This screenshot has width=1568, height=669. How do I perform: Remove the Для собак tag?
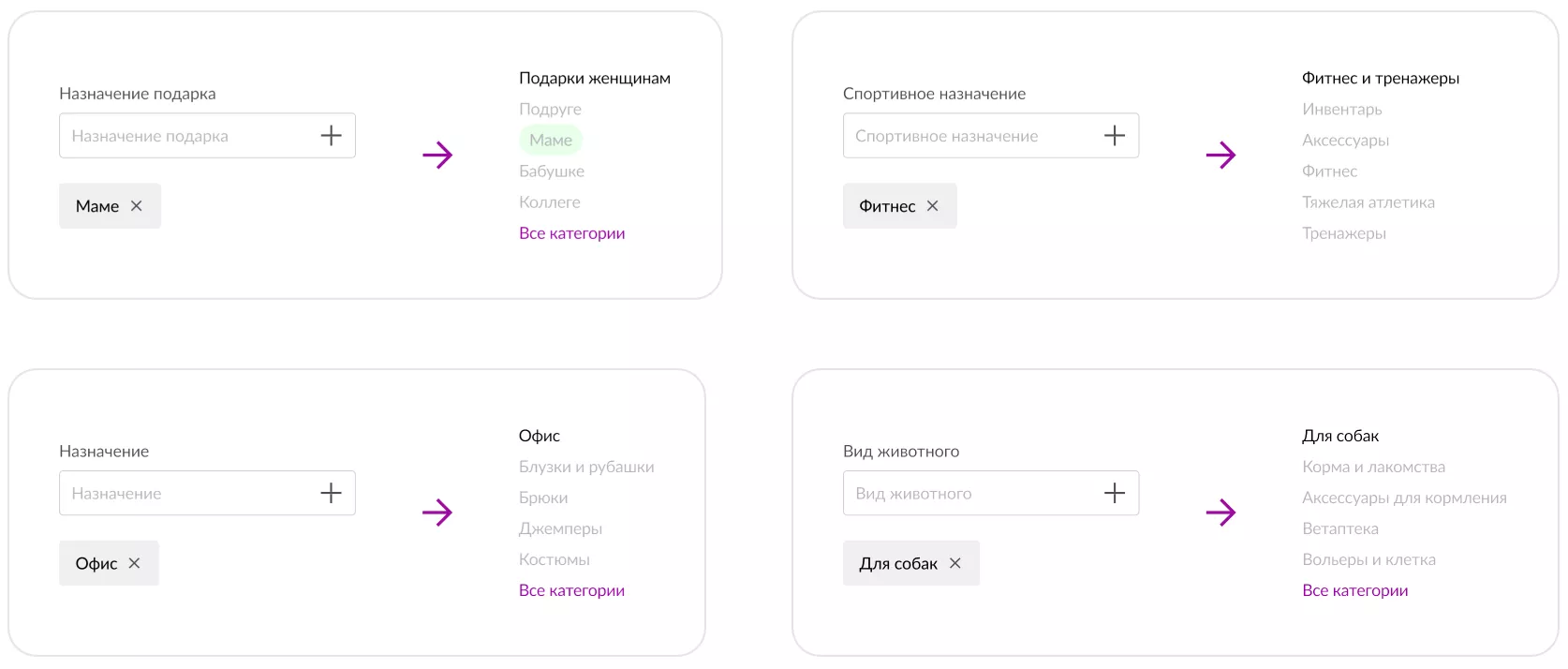pos(955,563)
